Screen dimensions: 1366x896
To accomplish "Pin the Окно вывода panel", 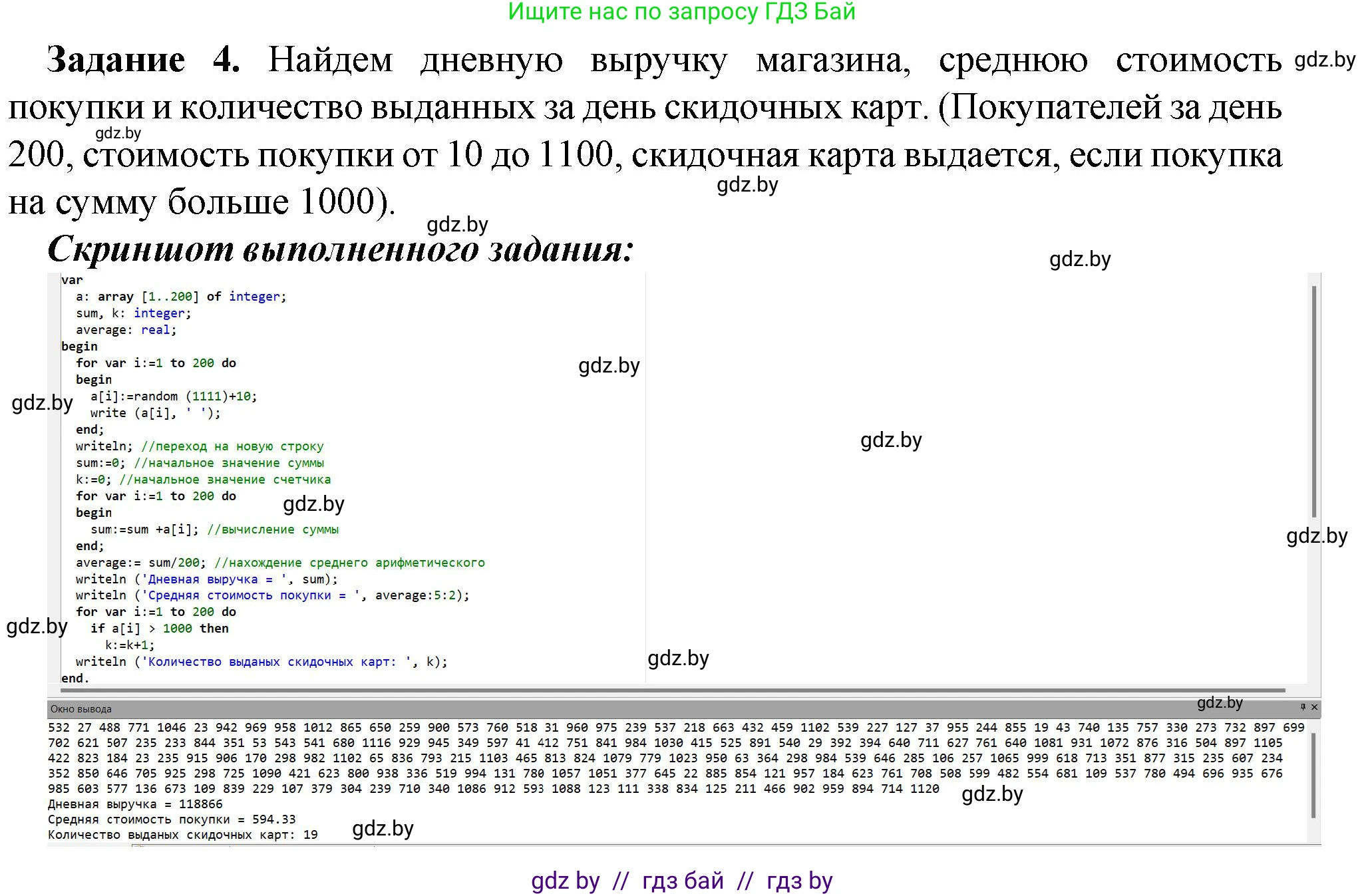I will 1303,707.
